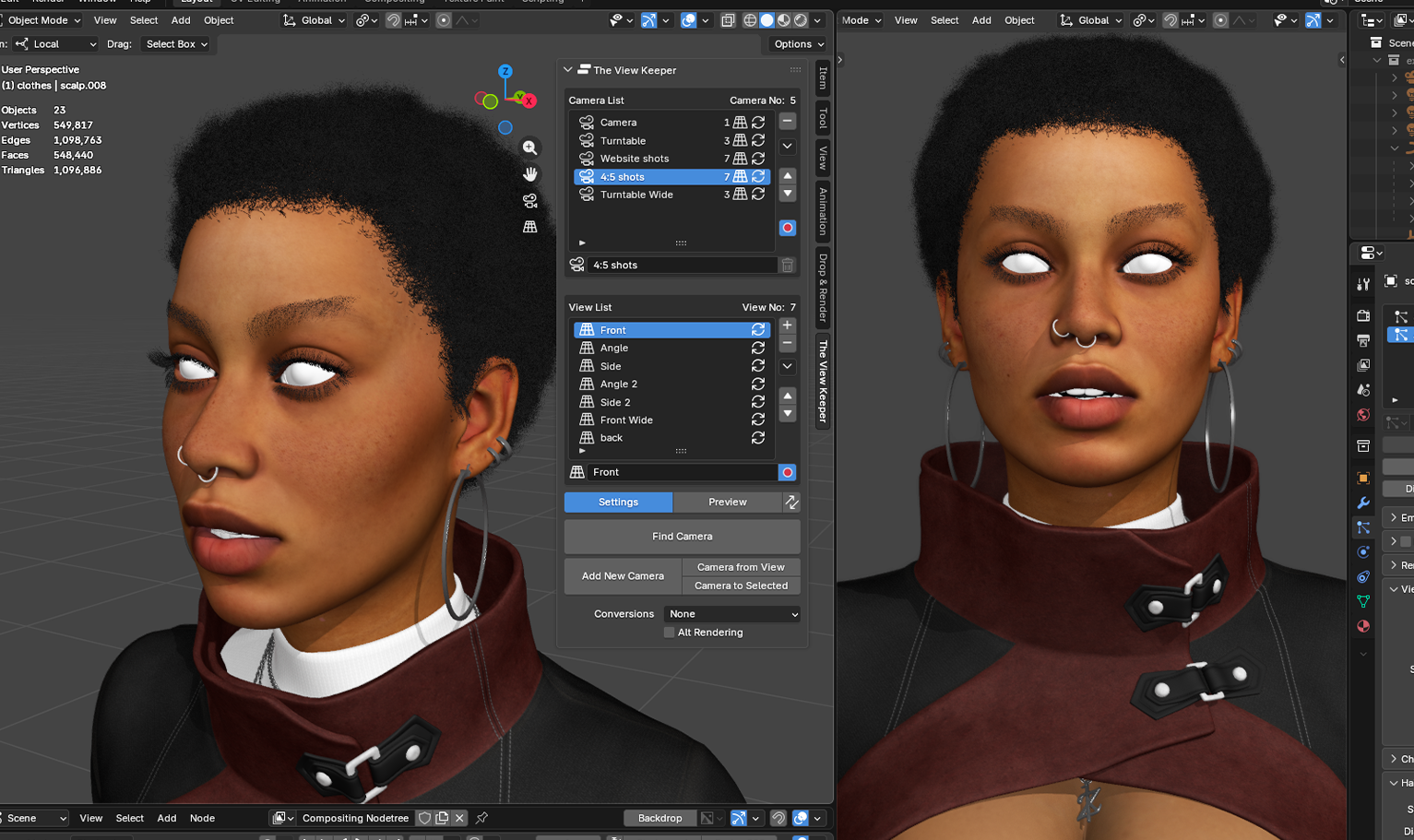The image size is (1414, 840).
Task: Enable Wireframe viewport shading
Action: [751, 19]
